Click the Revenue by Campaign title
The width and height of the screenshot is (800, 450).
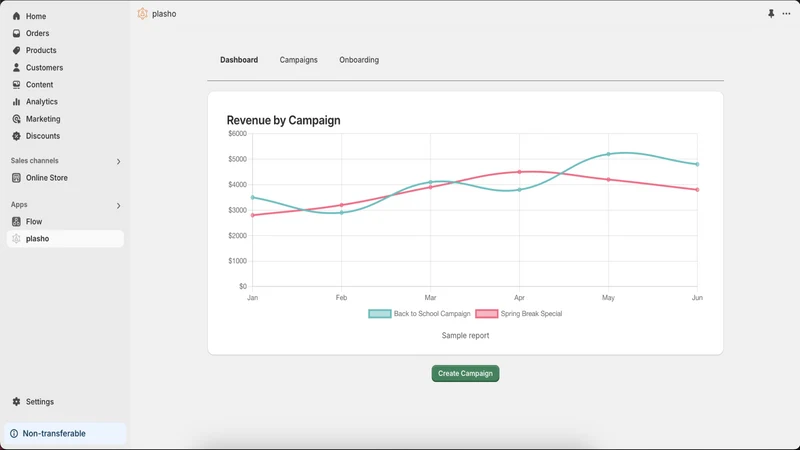283,120
